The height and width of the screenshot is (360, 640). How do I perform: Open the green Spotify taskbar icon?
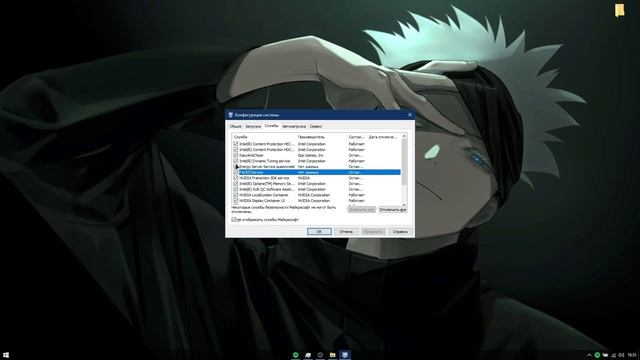(296, 355)
